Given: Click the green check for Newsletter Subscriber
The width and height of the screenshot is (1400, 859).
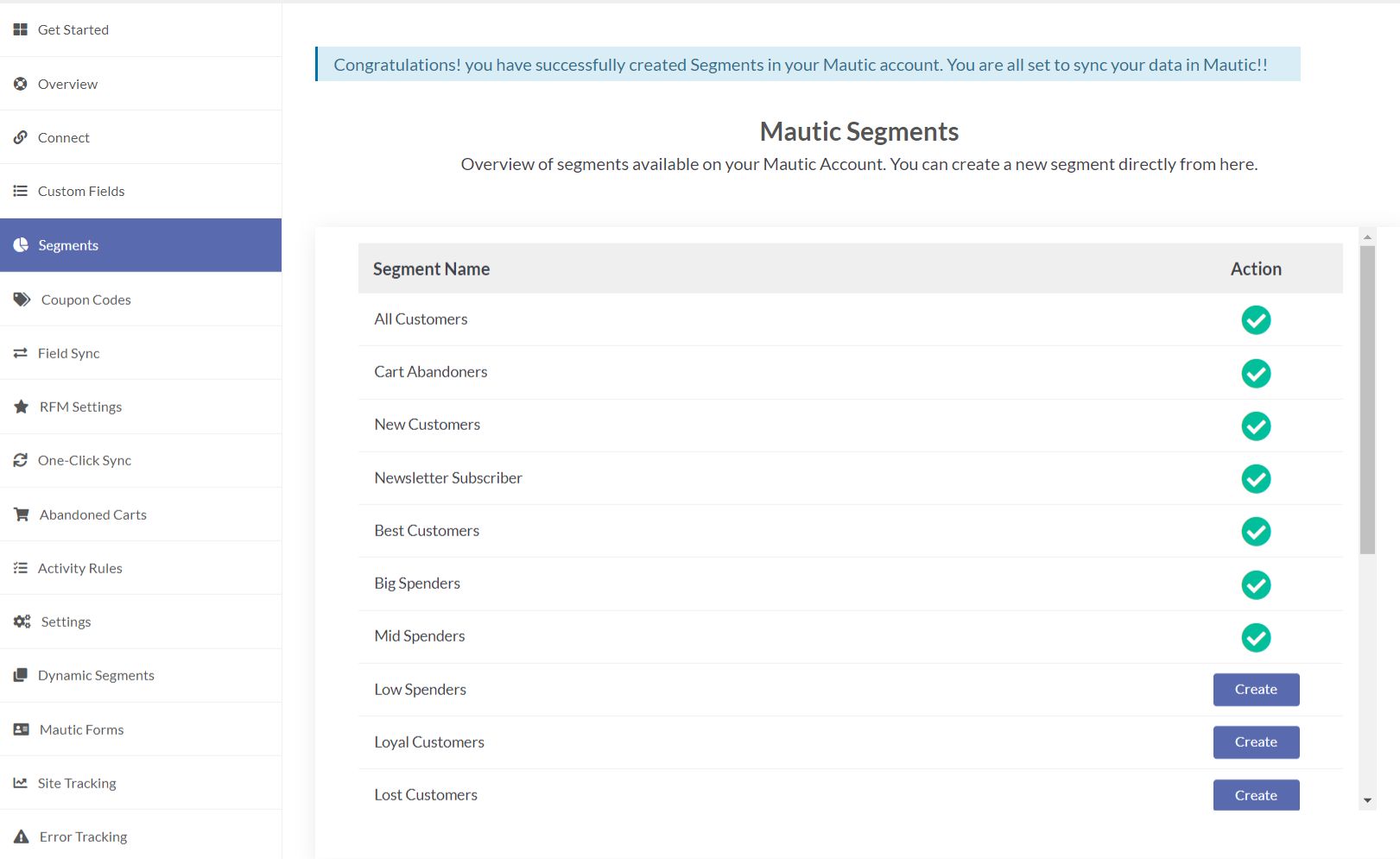Looking at the screenshot, I should click(1256, 479).
